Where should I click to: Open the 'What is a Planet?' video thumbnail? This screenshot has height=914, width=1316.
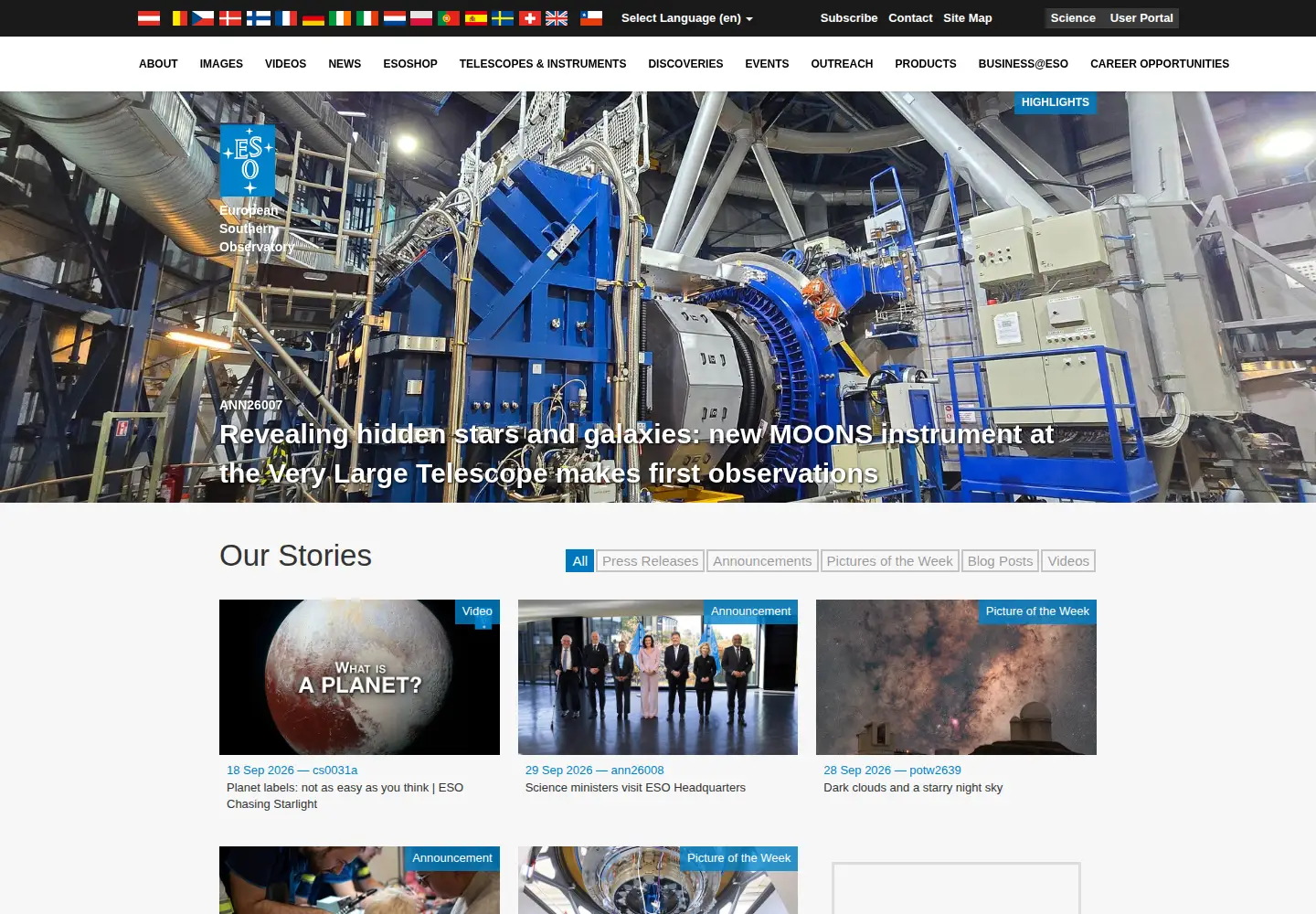[359, 677]
